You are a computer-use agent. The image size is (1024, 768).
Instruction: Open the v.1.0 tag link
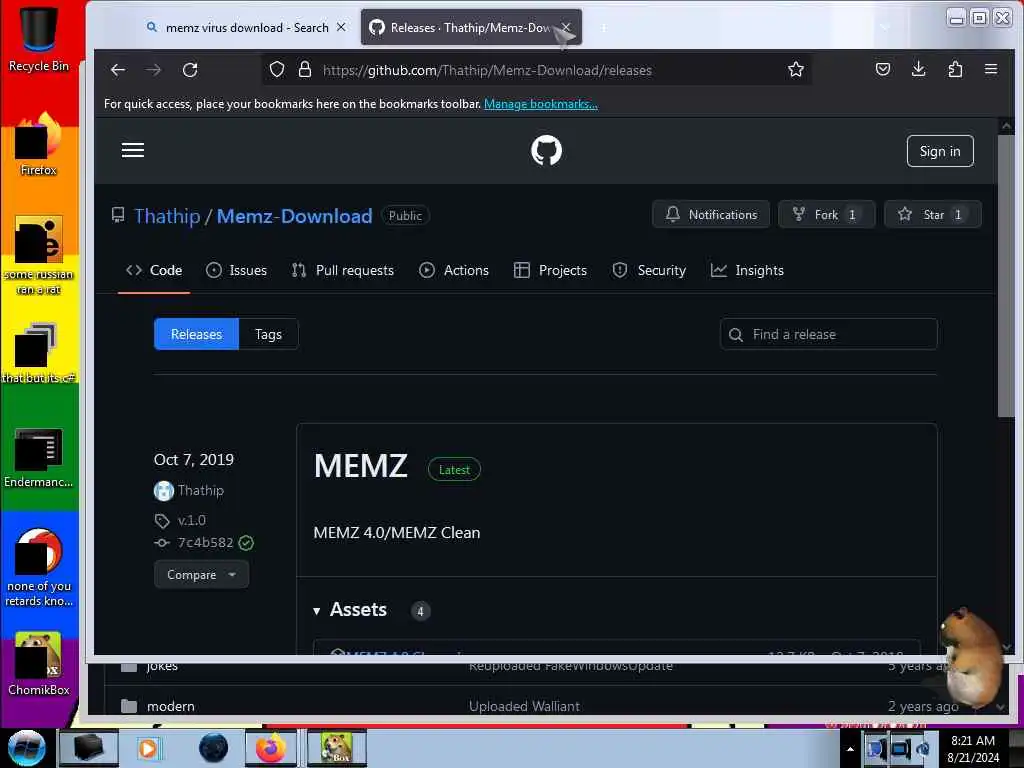point(191,520)
